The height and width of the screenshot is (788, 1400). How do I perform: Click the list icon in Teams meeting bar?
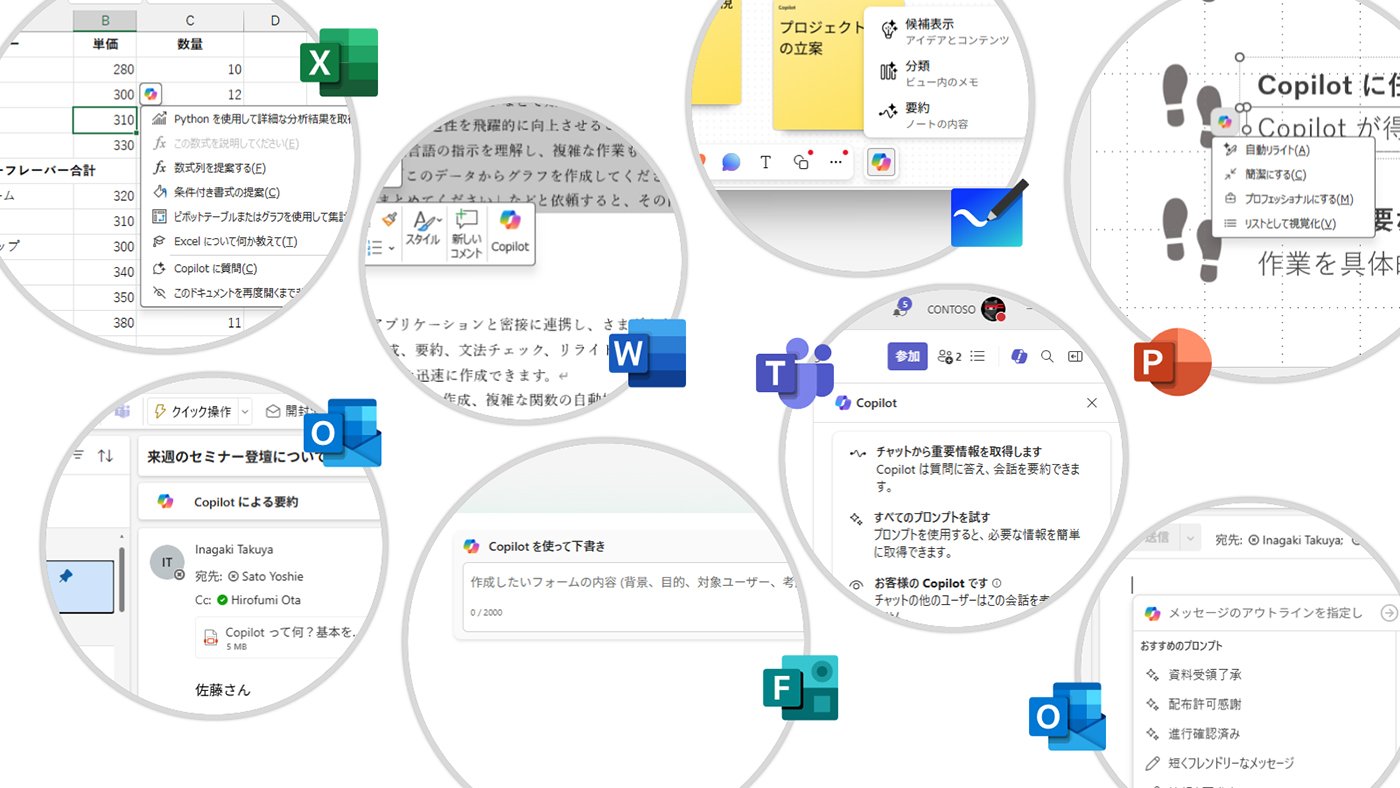(x=979, y=356)
